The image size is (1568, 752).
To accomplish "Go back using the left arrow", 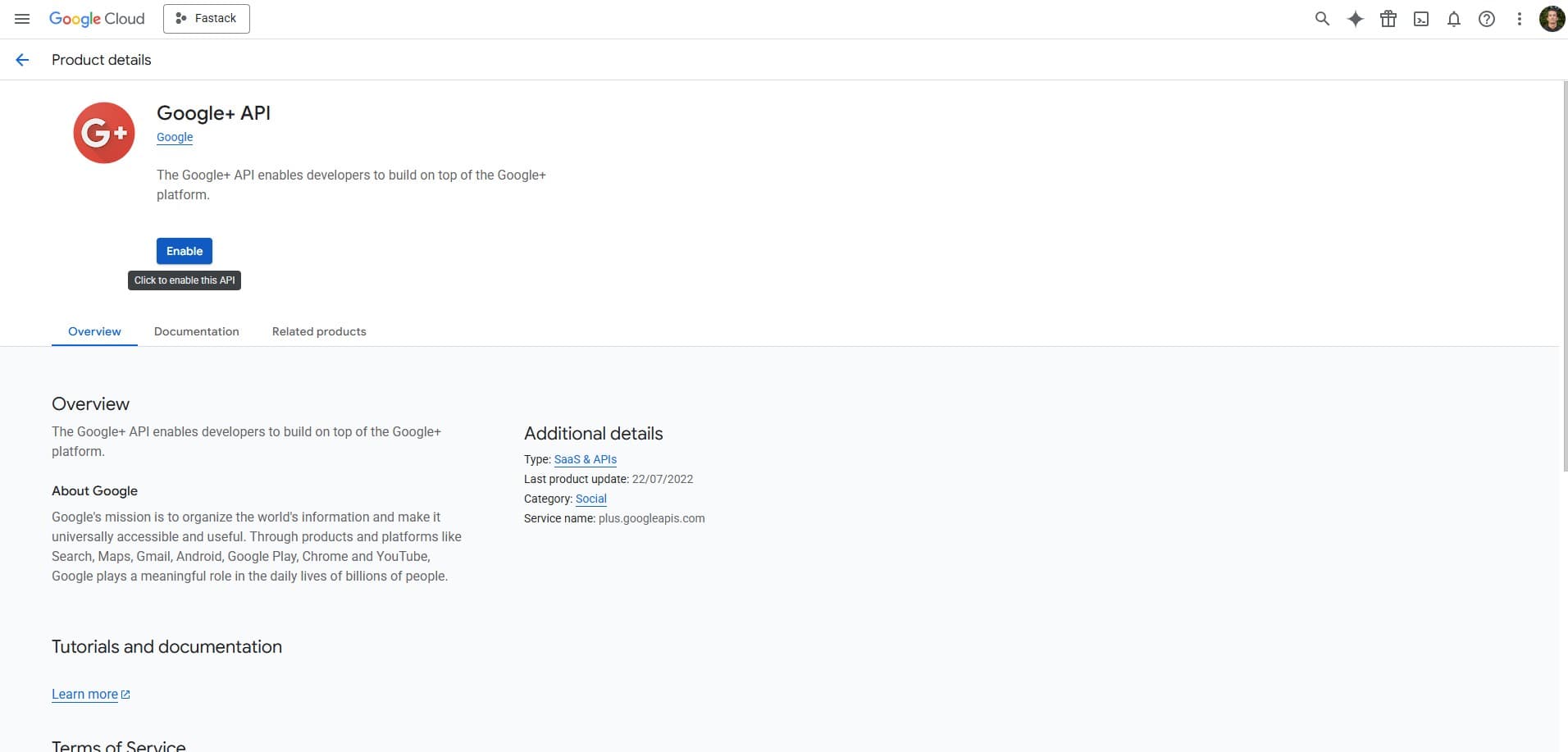I will 22,60.
